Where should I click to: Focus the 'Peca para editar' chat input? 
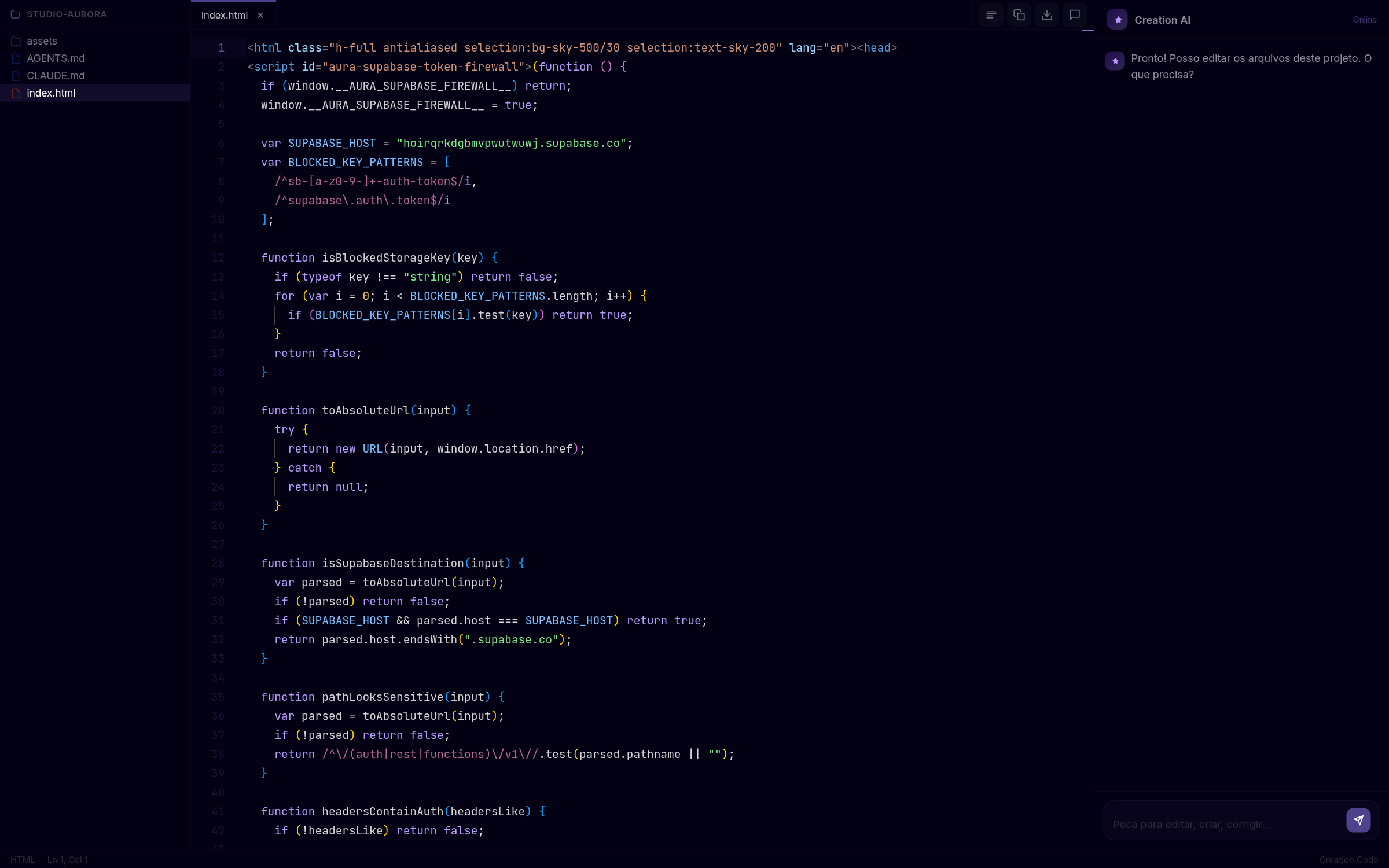1224,824
